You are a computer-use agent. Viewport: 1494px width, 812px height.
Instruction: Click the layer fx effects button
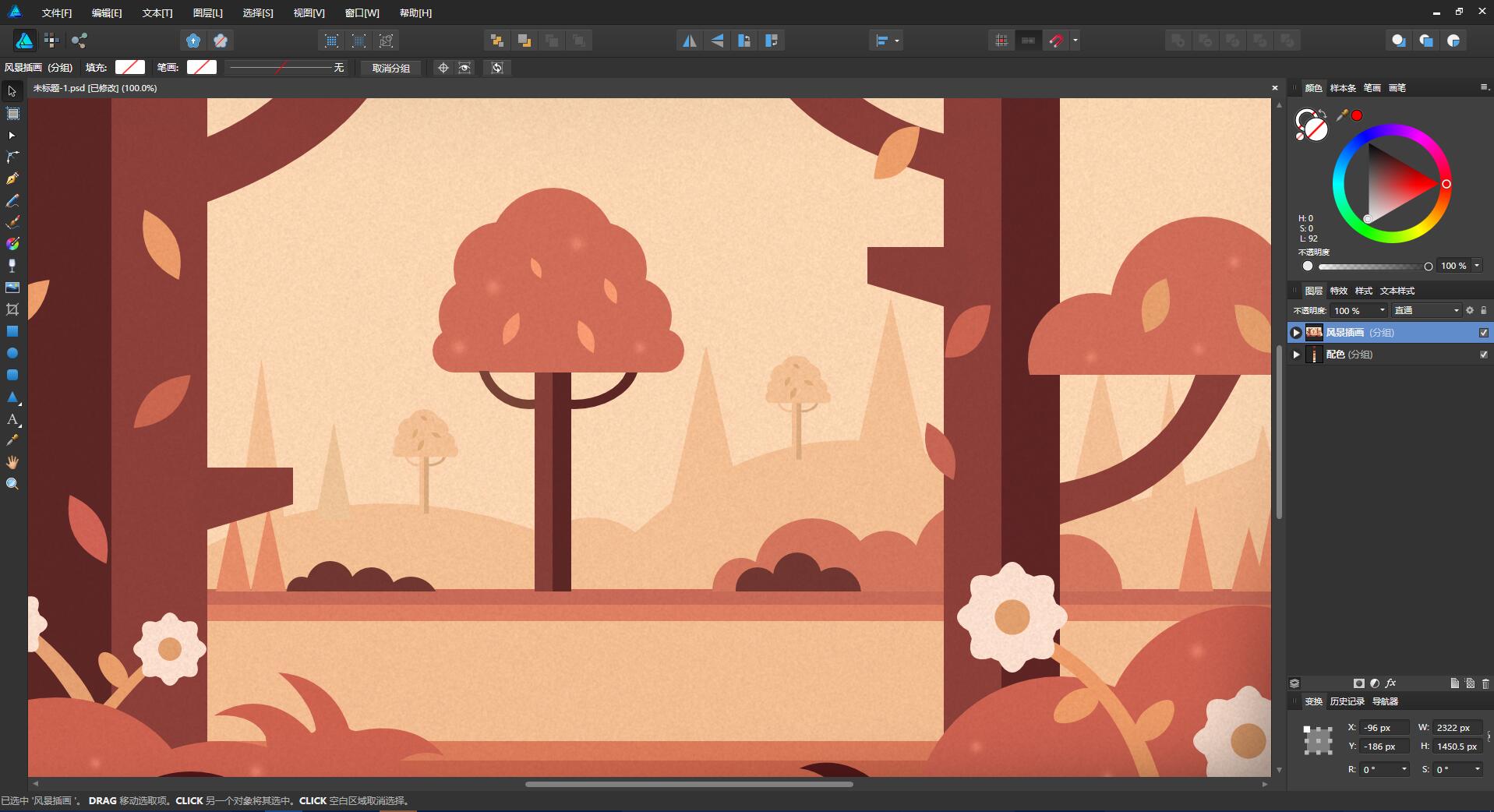tap(1391, 683)
